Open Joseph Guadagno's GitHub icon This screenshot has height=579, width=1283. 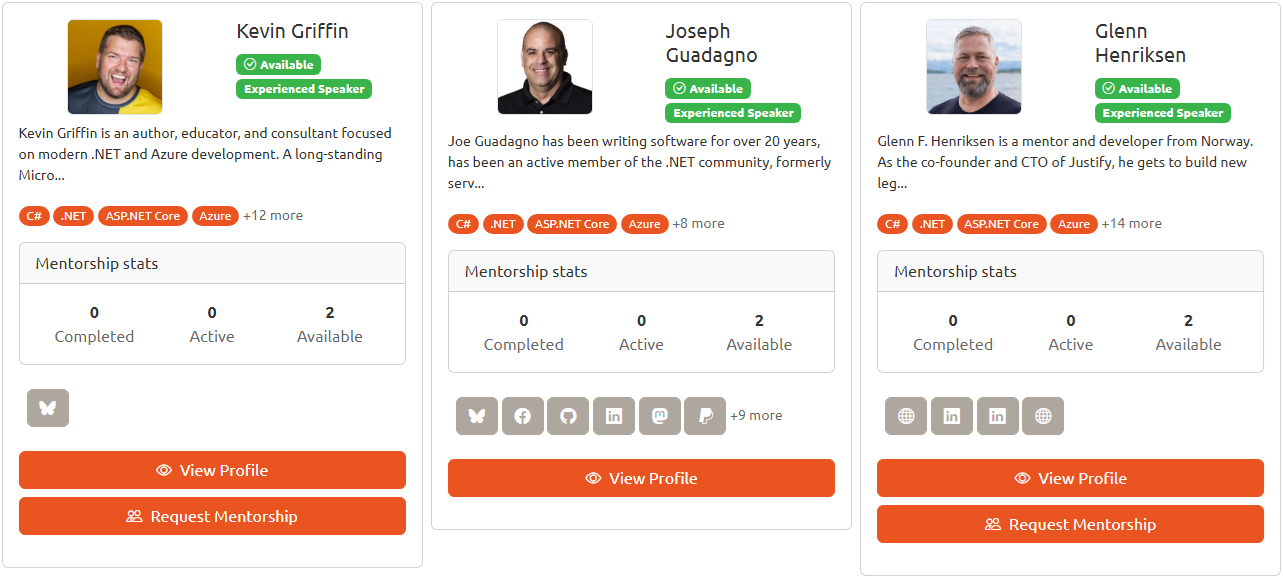point(568,415)
